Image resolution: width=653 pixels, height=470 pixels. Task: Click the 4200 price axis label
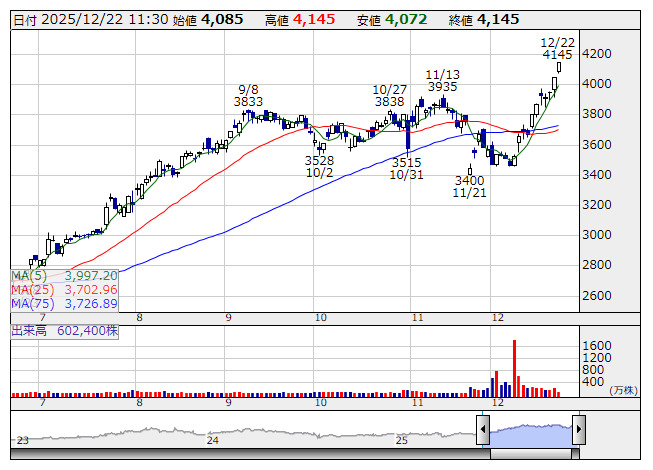point(597,54)
